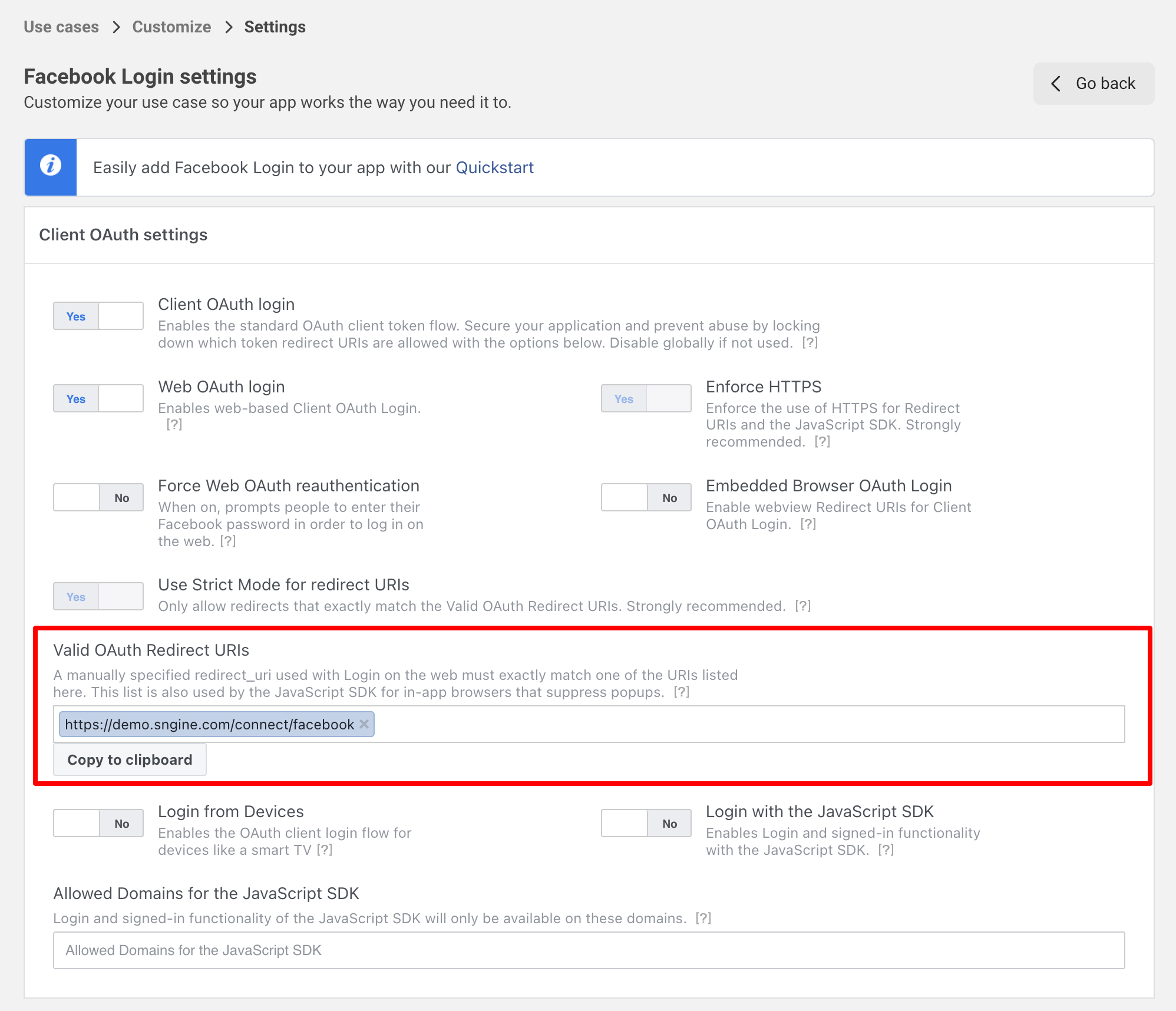Open [?] help for Login from Devices
This screenshot has height=1011, width=1176.
pos(325,850)
